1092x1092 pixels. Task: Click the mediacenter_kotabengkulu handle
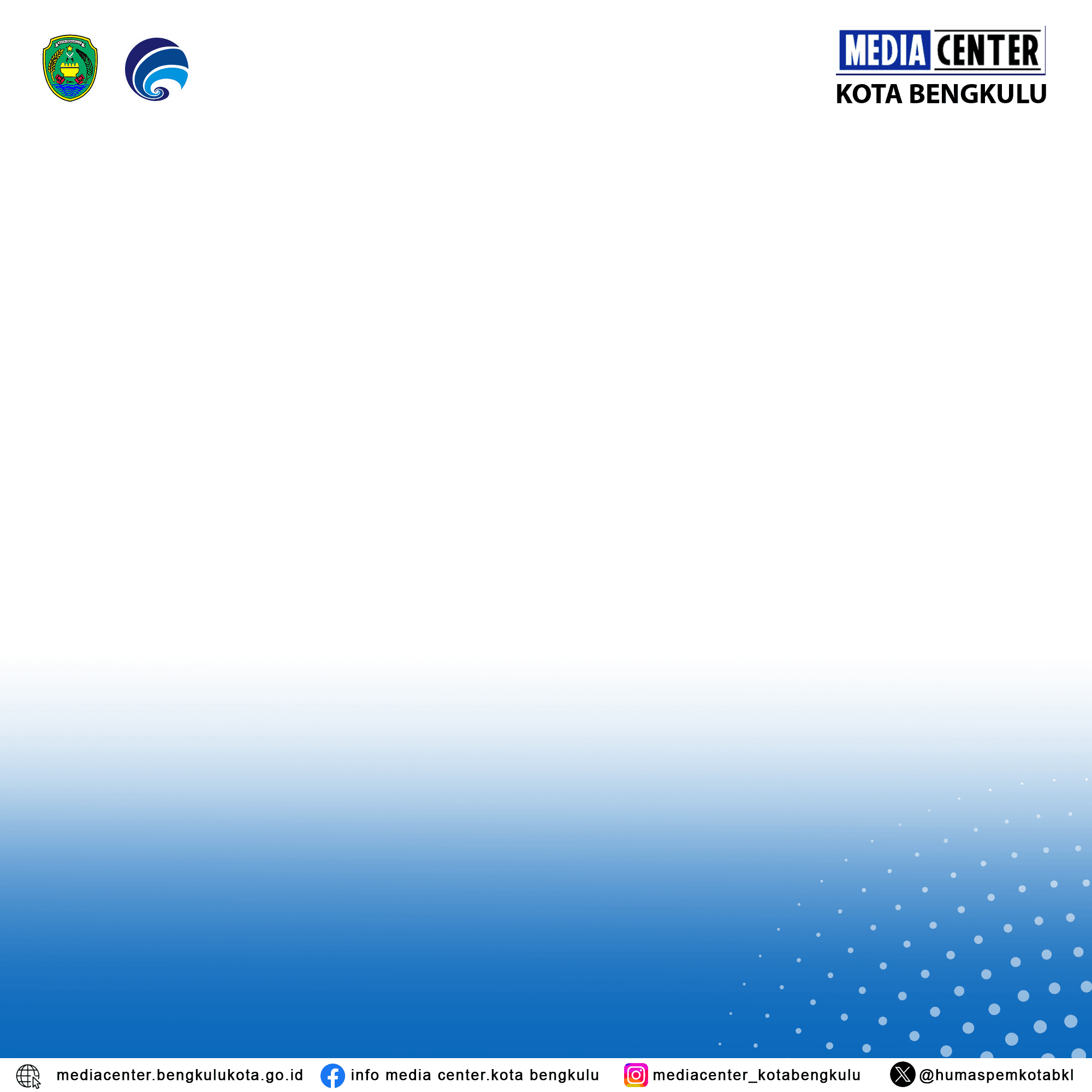(x=756, y=1075)
